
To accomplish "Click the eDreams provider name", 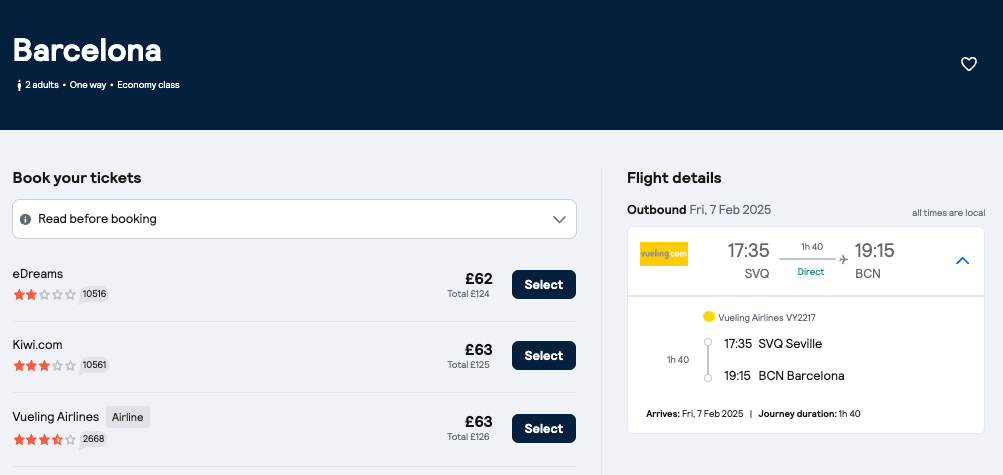I will (x=38, y=274).
